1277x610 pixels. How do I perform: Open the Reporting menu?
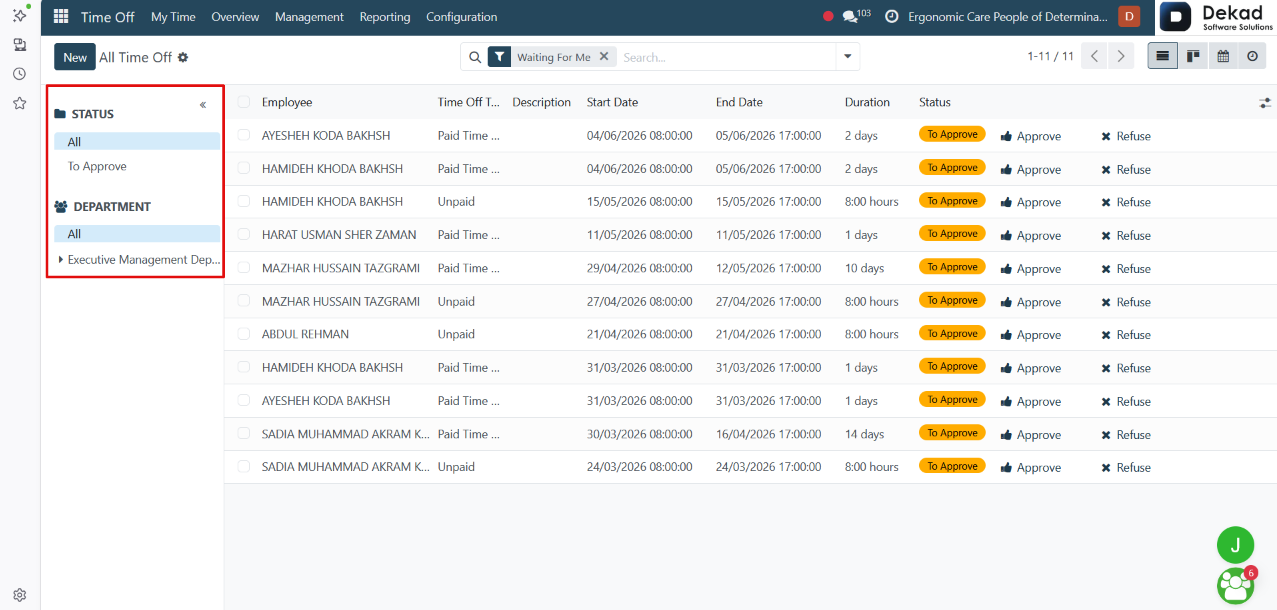(x=385, y=17)
